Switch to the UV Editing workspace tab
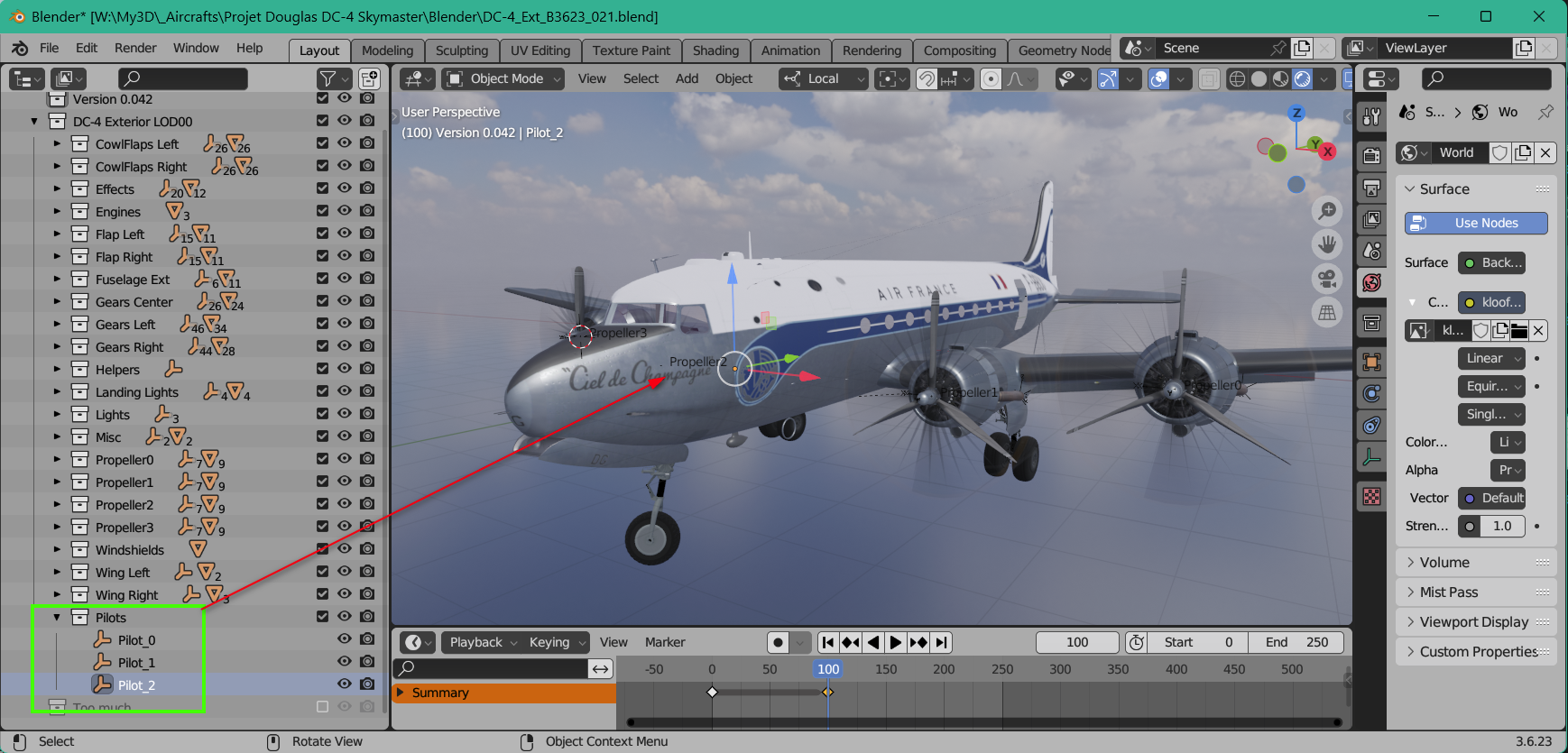The width and height of the screenshot is (1568, 753). coord(540,51)
